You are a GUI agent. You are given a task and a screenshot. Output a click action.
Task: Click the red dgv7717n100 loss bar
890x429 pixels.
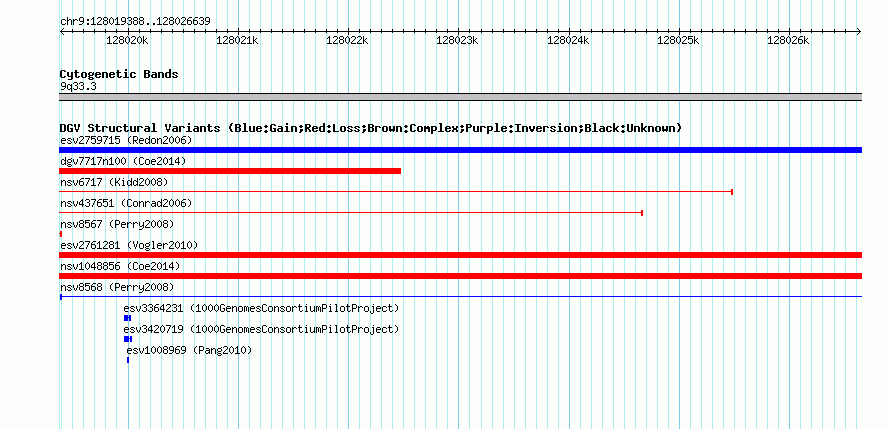tap(230, 171)
